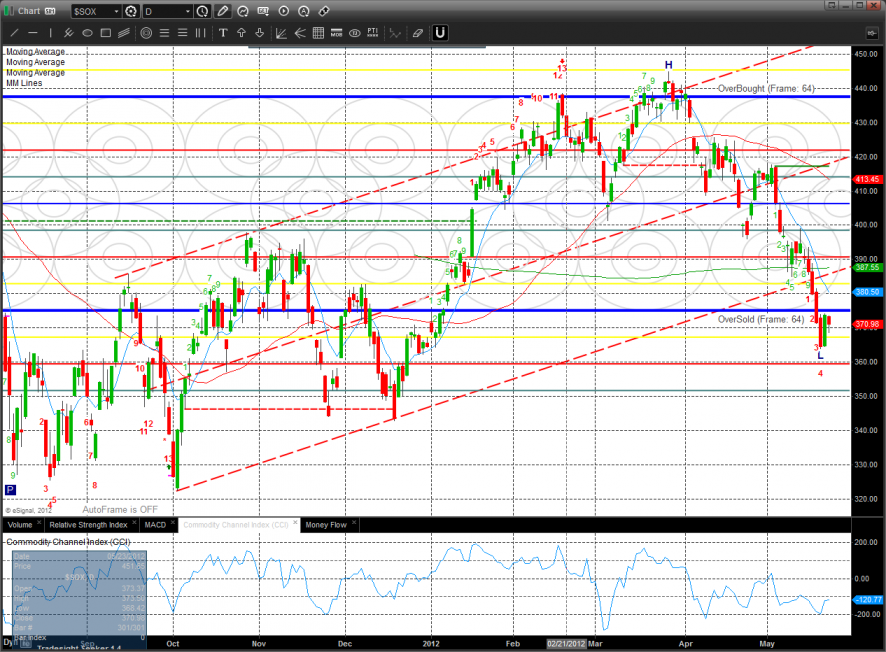Screen dimensions: 886x652
Task: Switch to the Money Flow tab
Action: tap(326, 525)
